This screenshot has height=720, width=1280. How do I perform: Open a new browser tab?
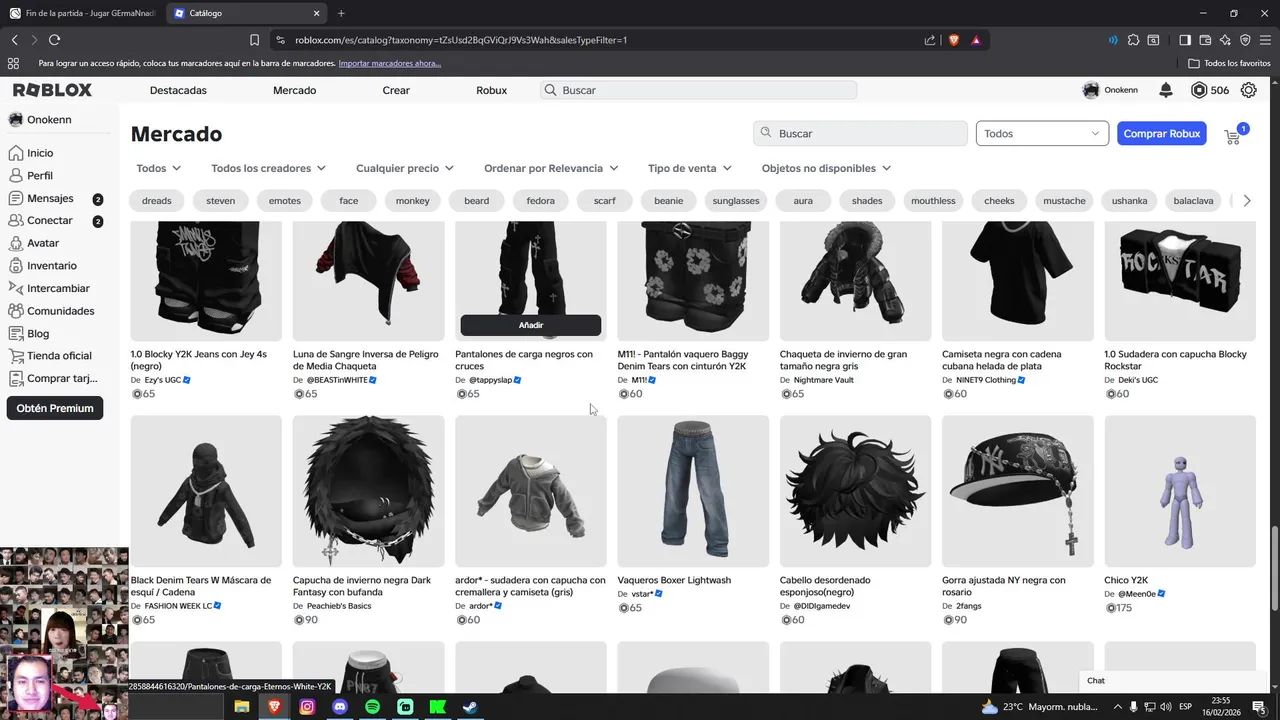pyautogui.click(x=341, y=13)
